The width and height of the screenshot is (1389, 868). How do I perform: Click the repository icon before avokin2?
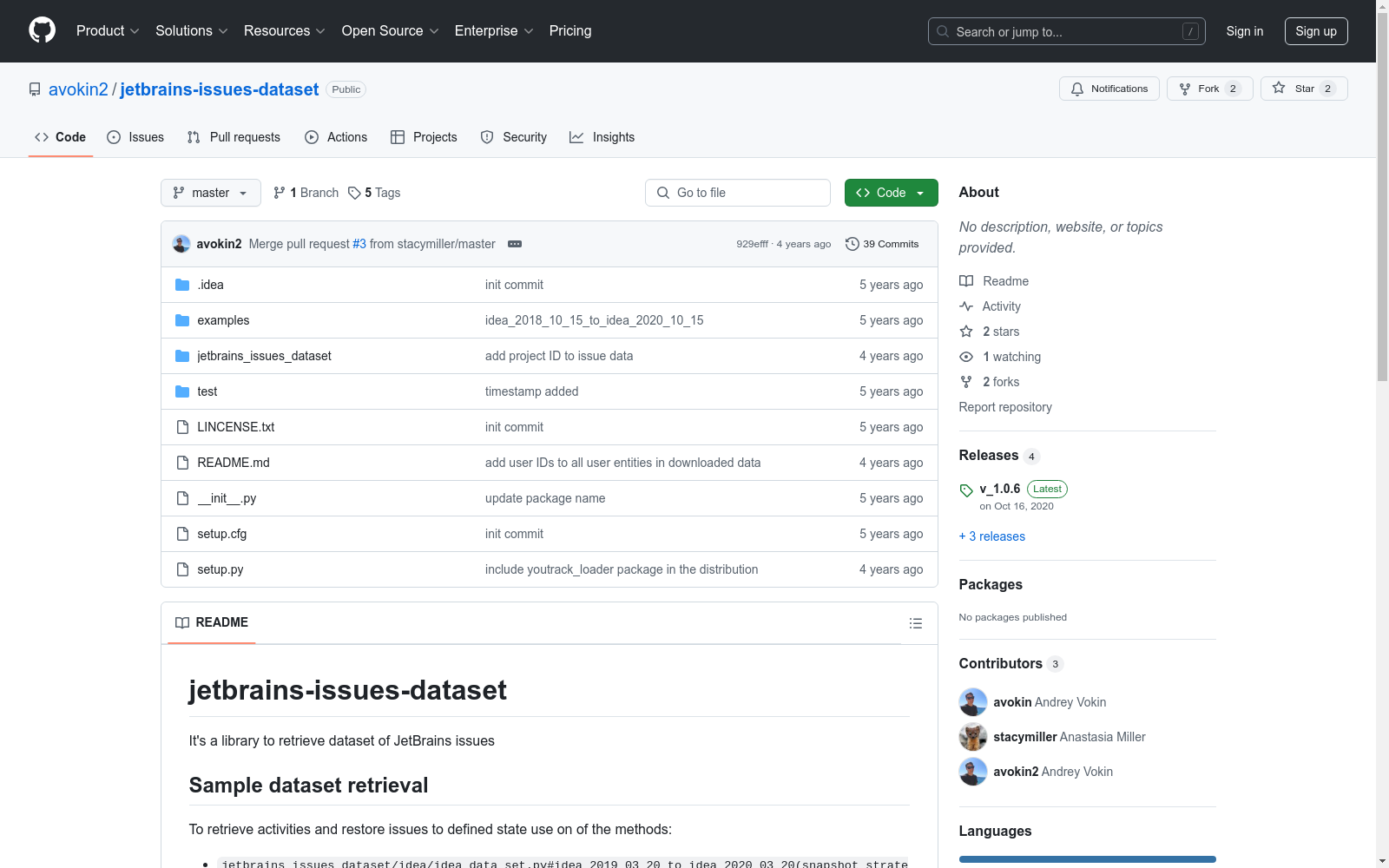pos(35,89)
